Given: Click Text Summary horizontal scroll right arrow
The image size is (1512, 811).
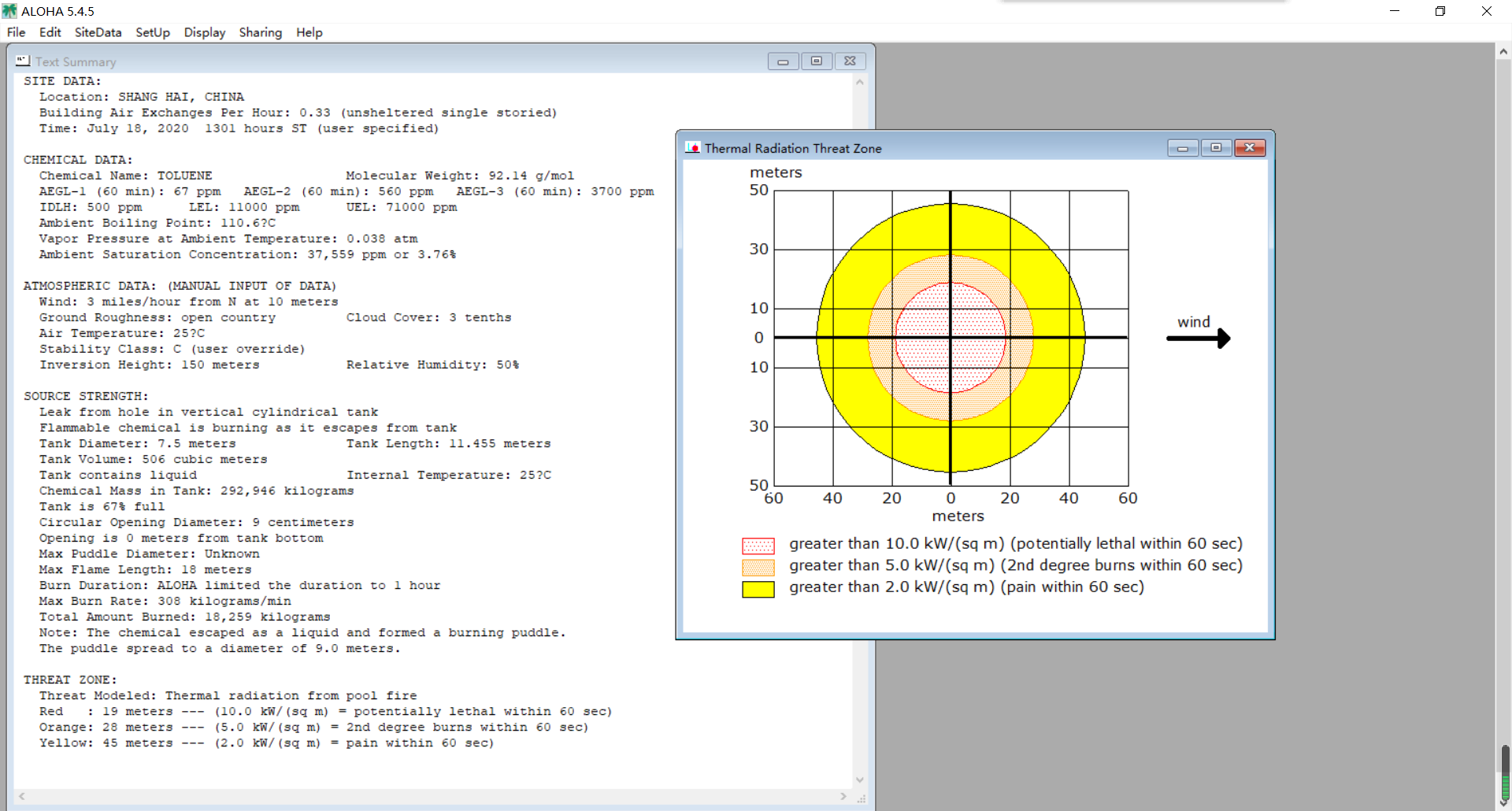Looking at the screenshot, I should click(843, 797).
